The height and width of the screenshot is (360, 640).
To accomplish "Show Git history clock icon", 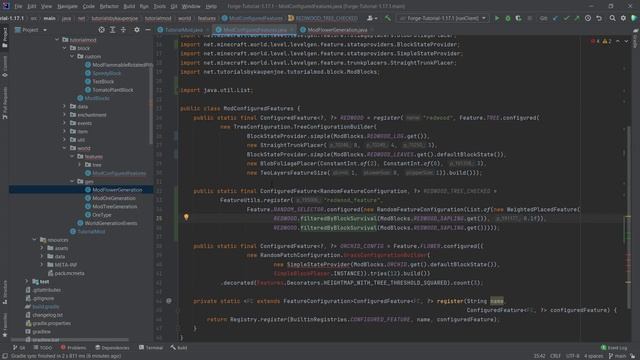I will 588,18.
